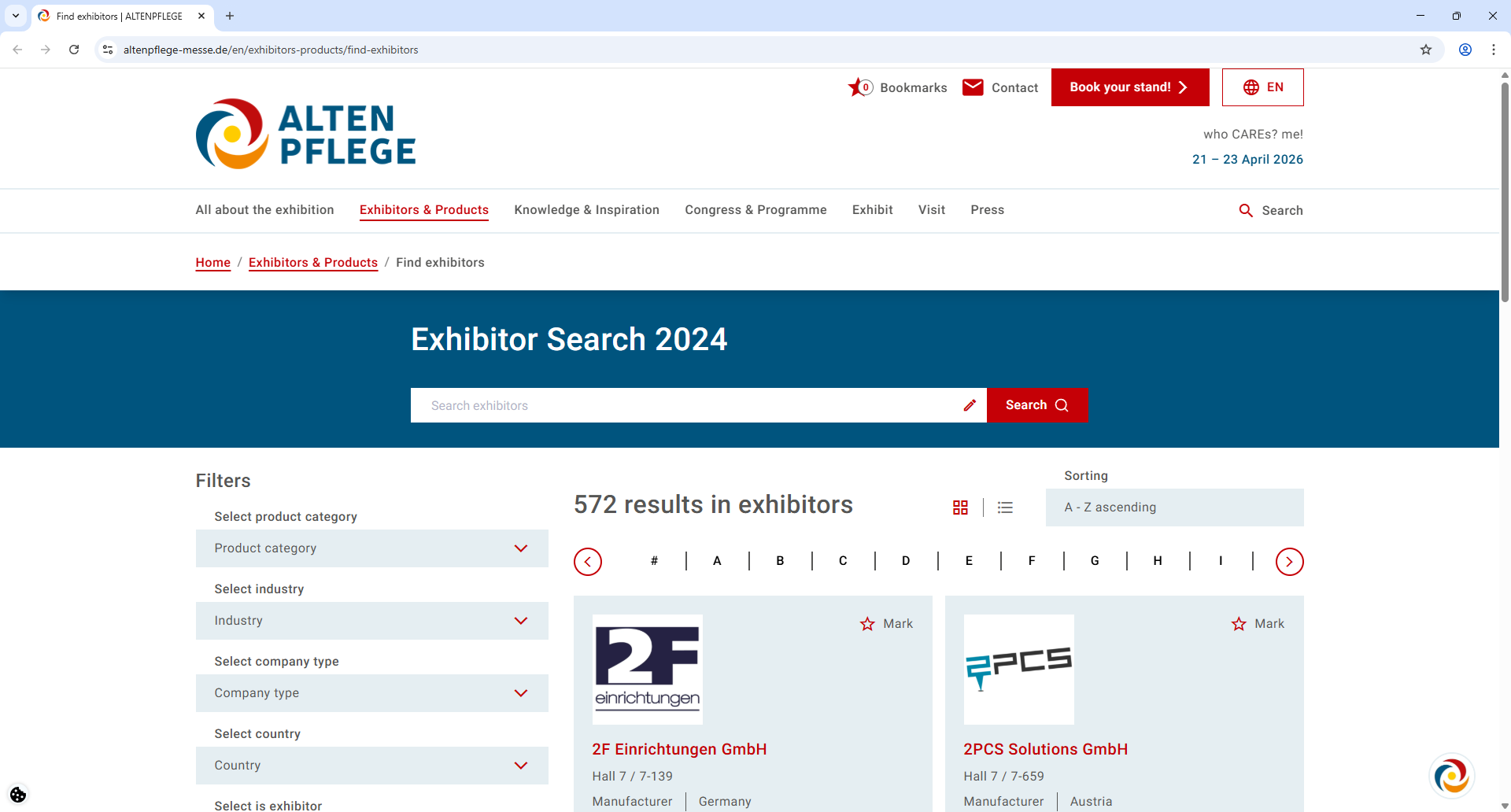This screenshot has height=812, width=1511.
Task: Open the Bookmarks star icon
Action: tap(859, 87)
